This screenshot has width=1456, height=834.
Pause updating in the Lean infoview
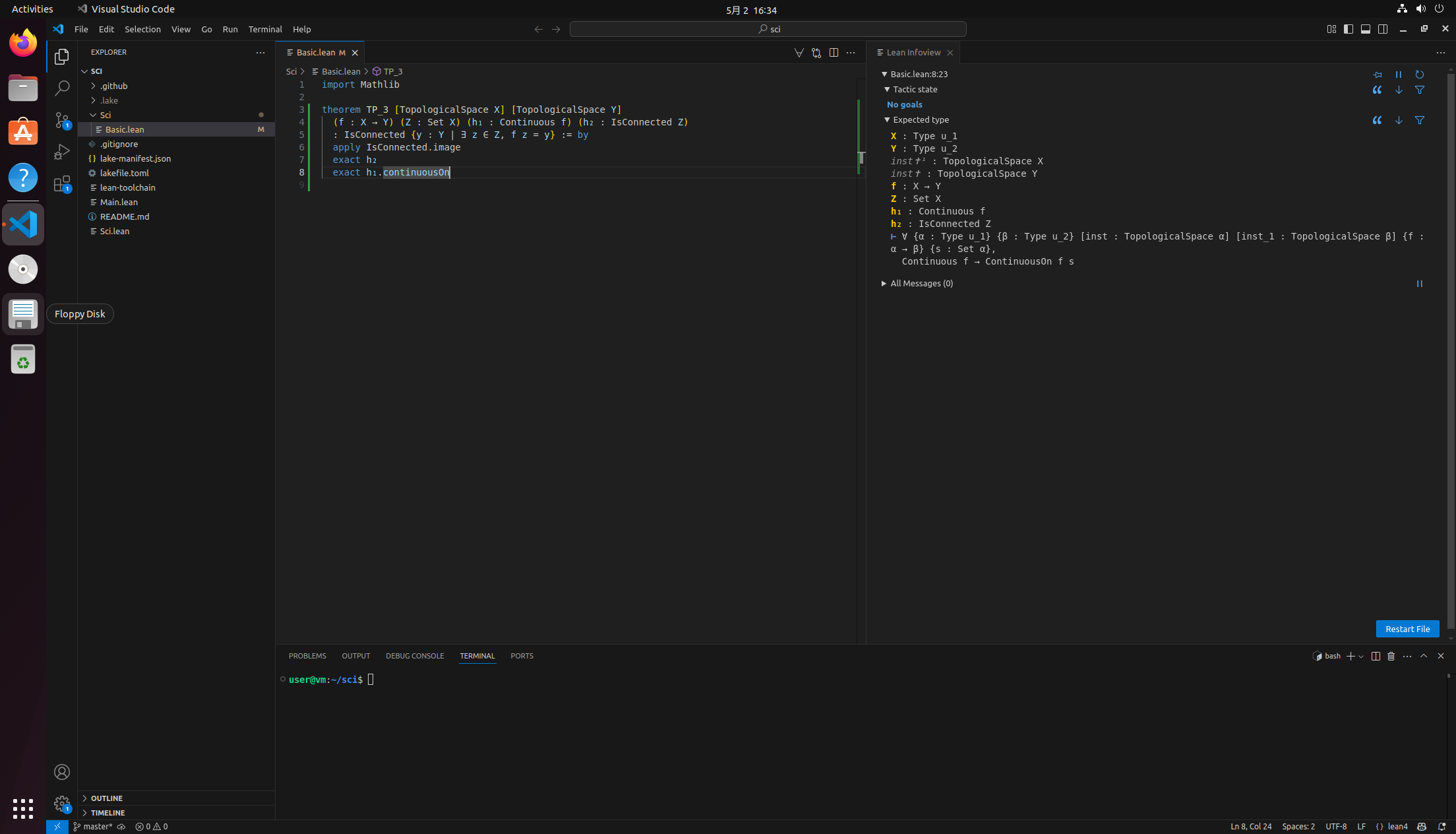coord(1399,75)
